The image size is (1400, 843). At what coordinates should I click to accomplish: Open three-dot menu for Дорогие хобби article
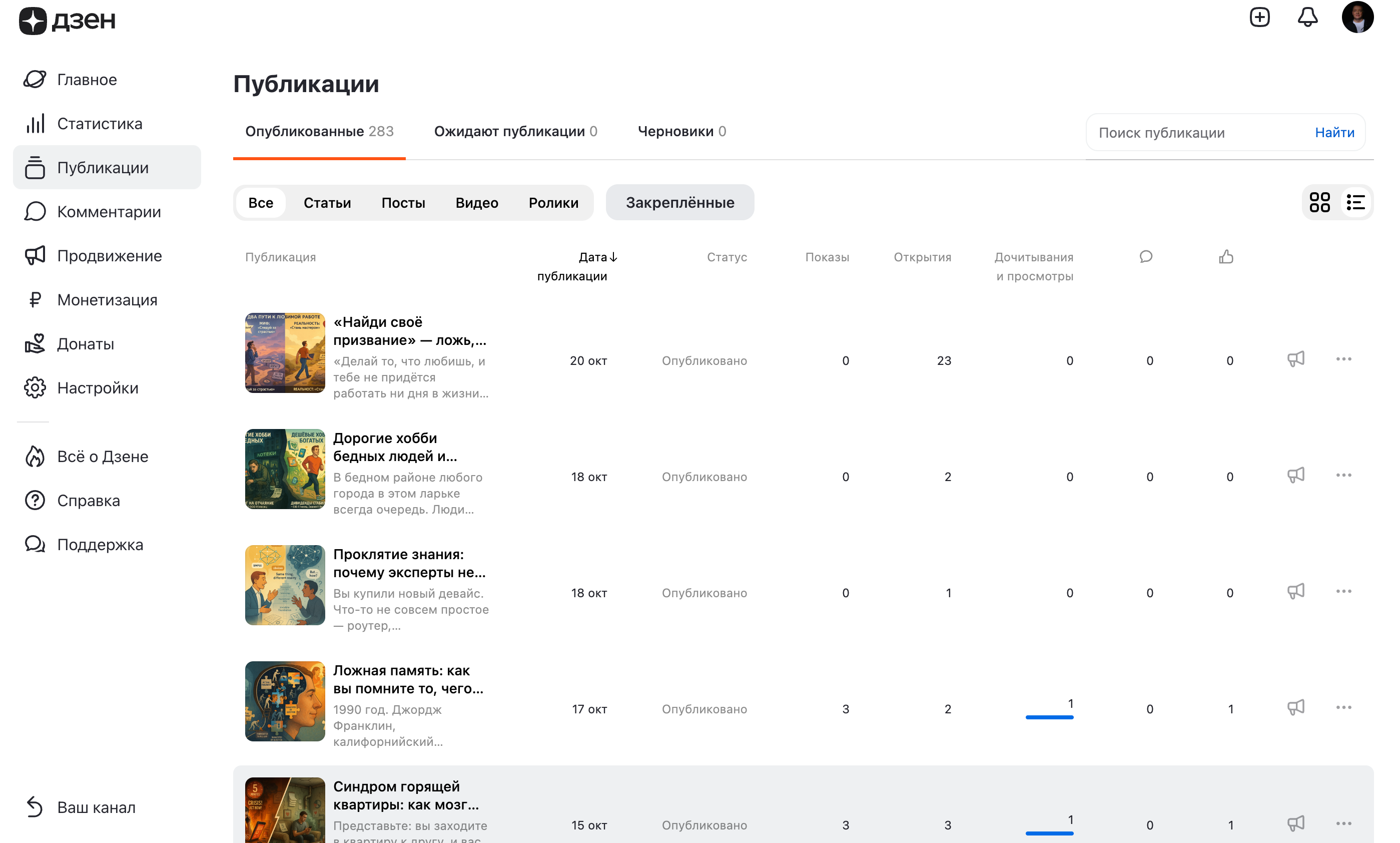pyautogui.click(x=1343, y=476)
